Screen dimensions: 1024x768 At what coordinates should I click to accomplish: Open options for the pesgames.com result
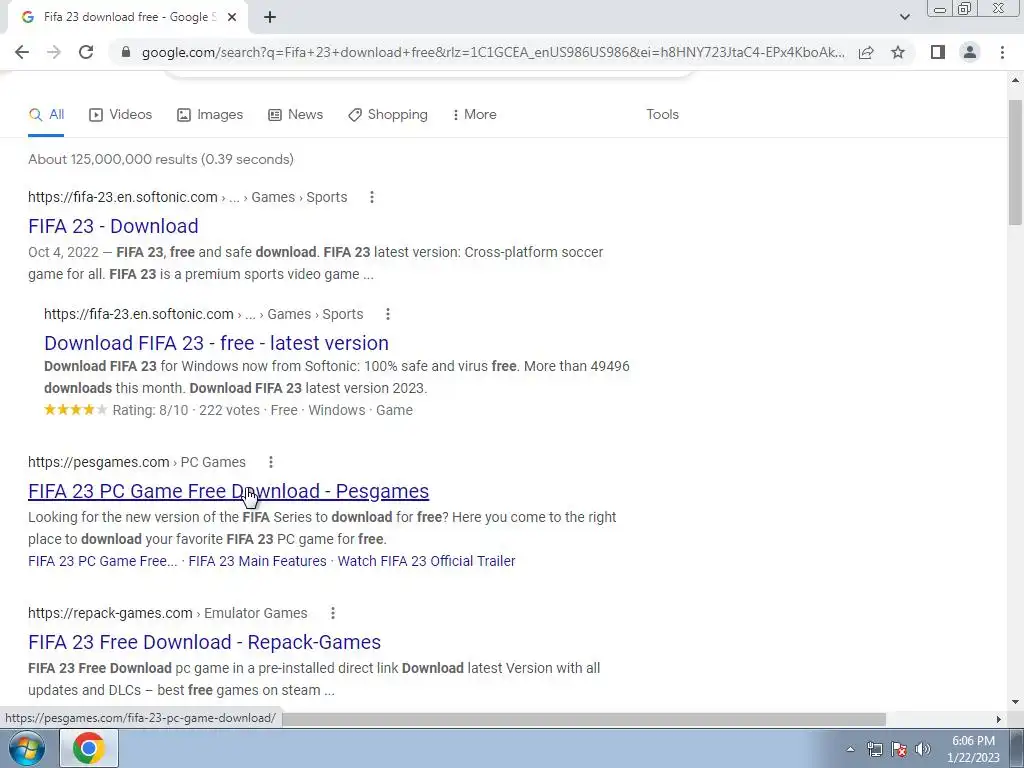coord(270,462)
